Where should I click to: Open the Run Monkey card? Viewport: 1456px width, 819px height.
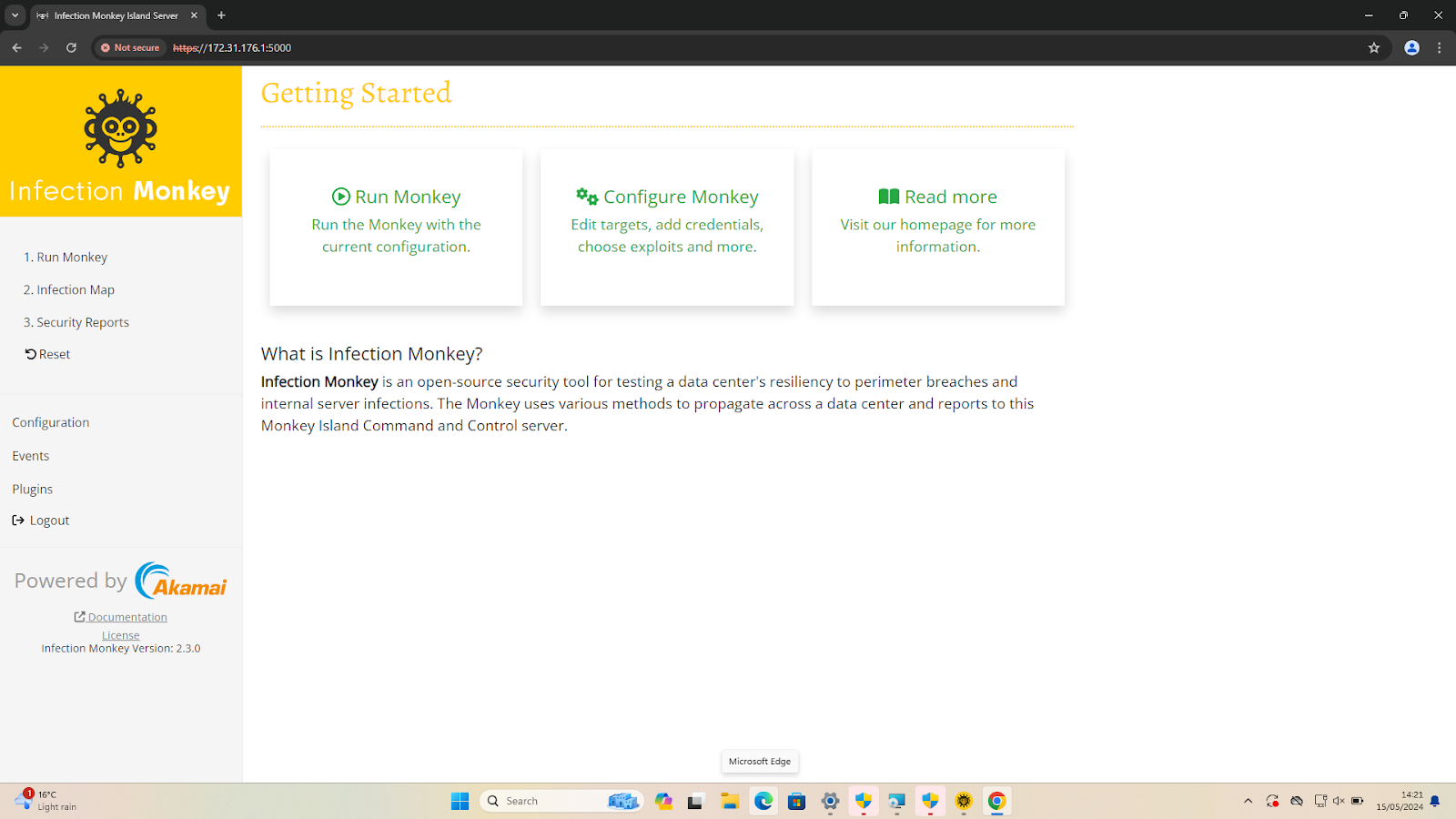[396, 227]
